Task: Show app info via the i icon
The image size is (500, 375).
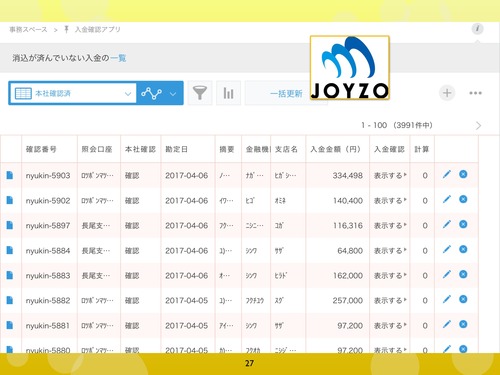Action: pyautogui.click(x=477, y=29)
